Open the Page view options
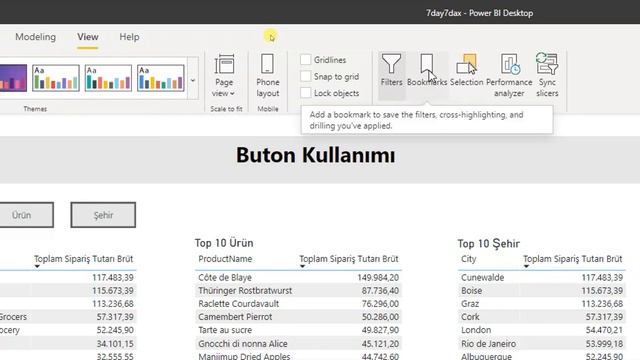Image resolution: width=640 pixels, height=360 pixels. pos(224,76)
